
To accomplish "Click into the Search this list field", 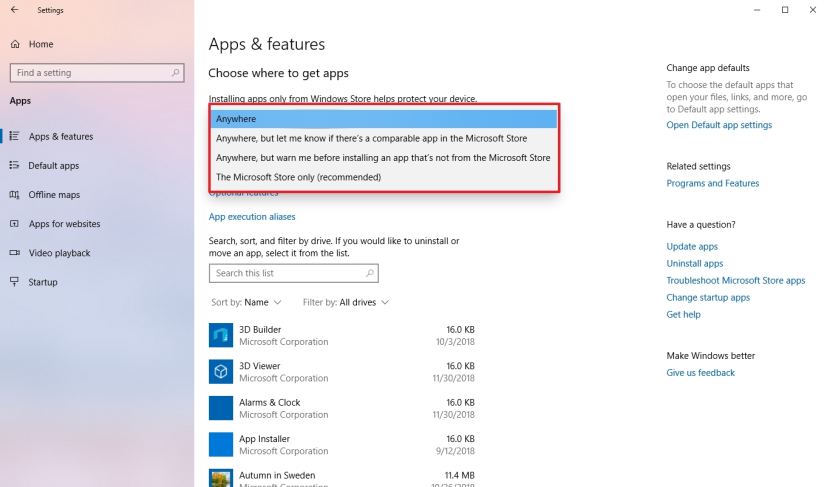I will pos(293,273).
